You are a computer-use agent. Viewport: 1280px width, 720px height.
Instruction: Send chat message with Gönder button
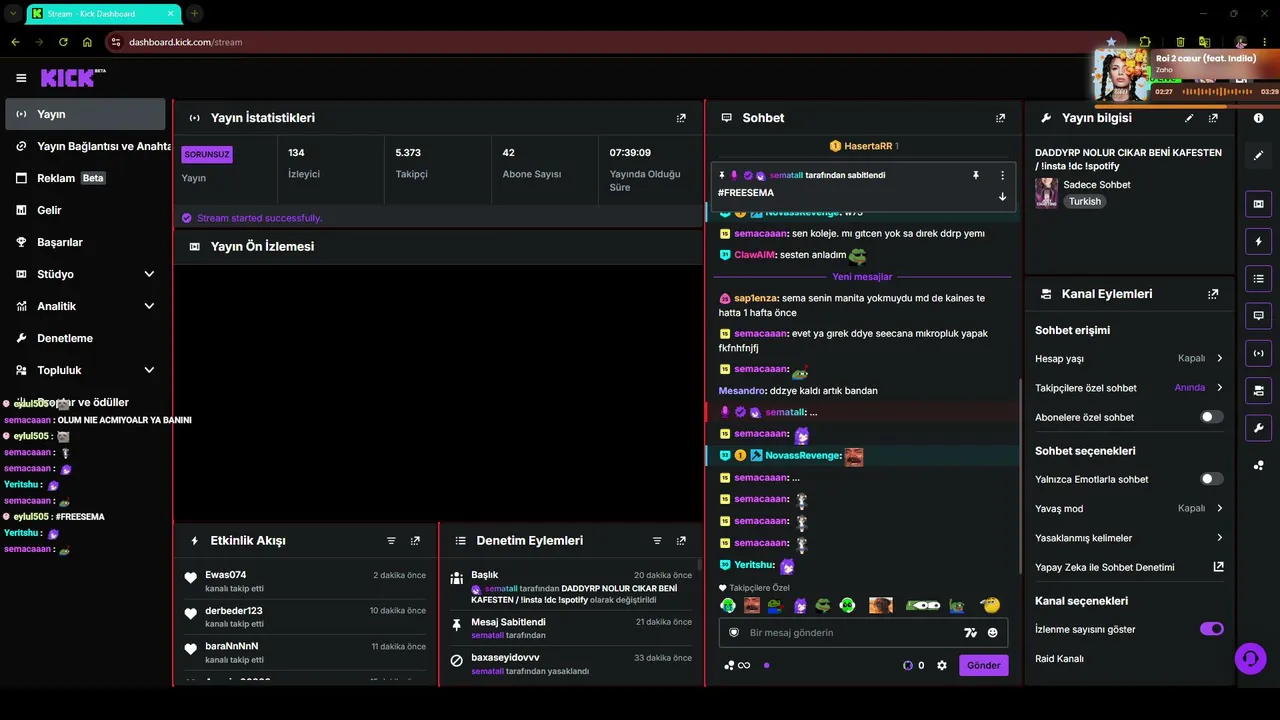(x=983, y=665)
